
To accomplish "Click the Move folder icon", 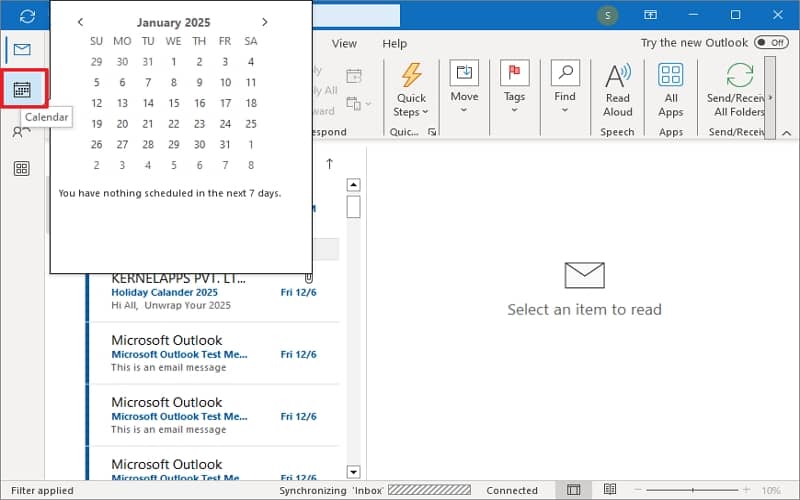I will pos(464,73).
